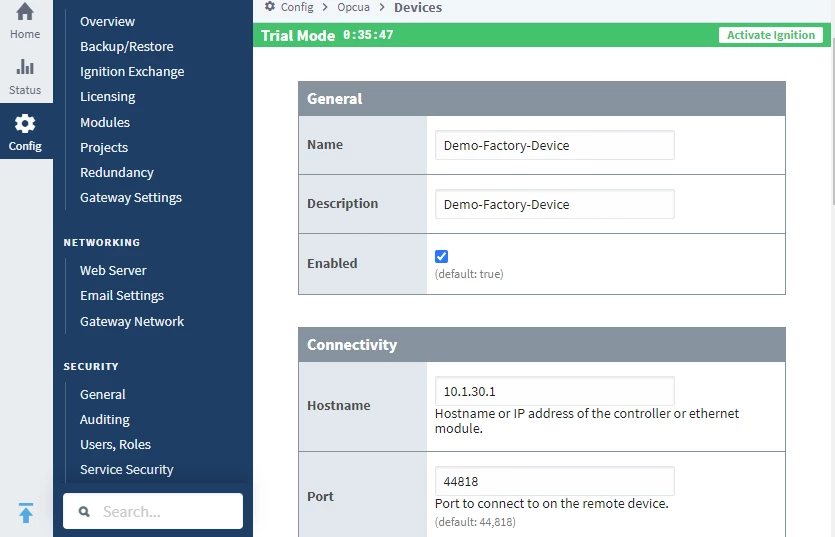Click Activate Ignition button
Viewport: 835px width, 537px height.
(770, 35)
